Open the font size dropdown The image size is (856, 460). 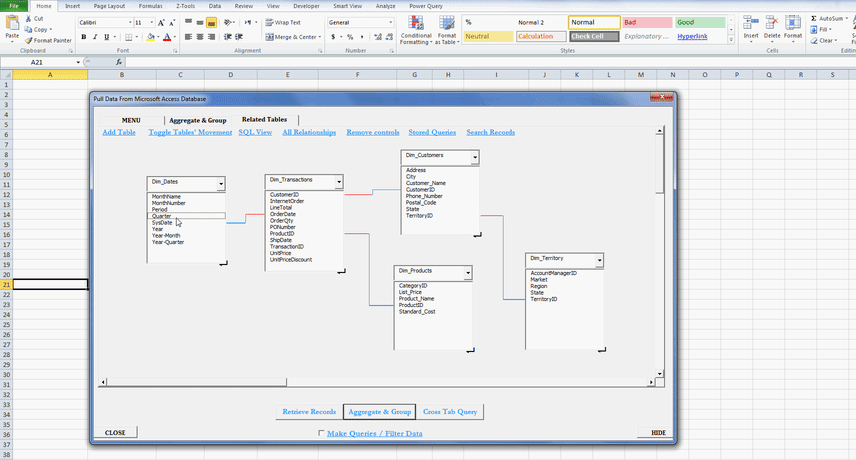[151, 22]
